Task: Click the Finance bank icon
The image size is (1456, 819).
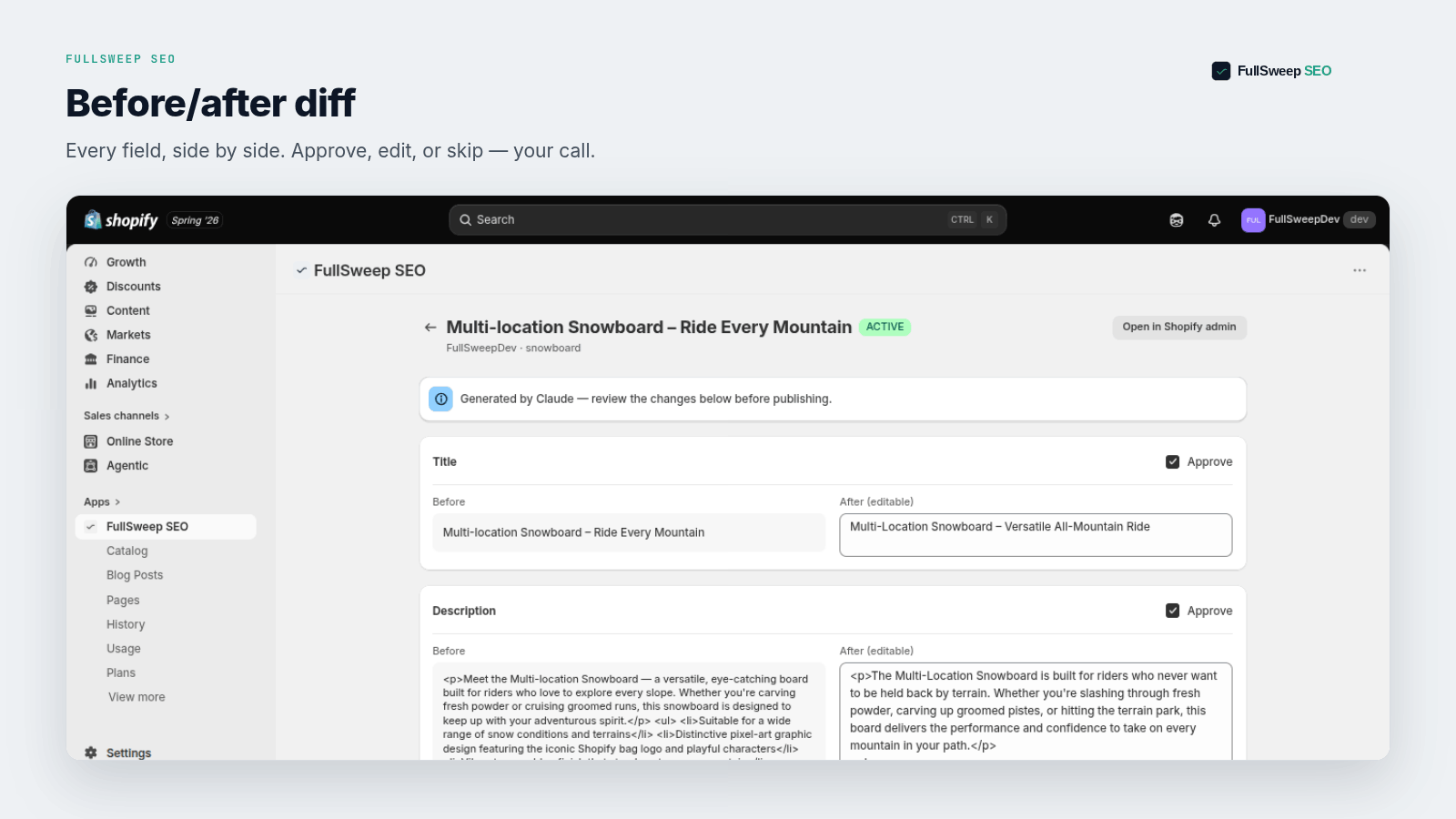Action: 91,359
